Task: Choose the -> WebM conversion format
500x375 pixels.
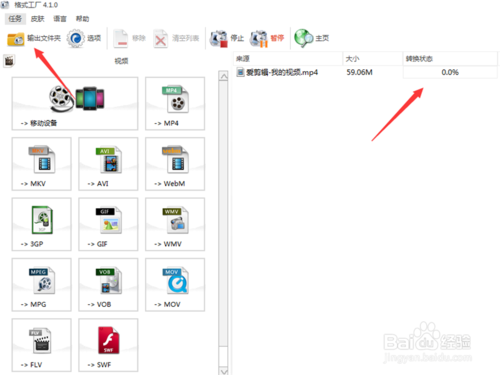Action: [x=175, y=164]
